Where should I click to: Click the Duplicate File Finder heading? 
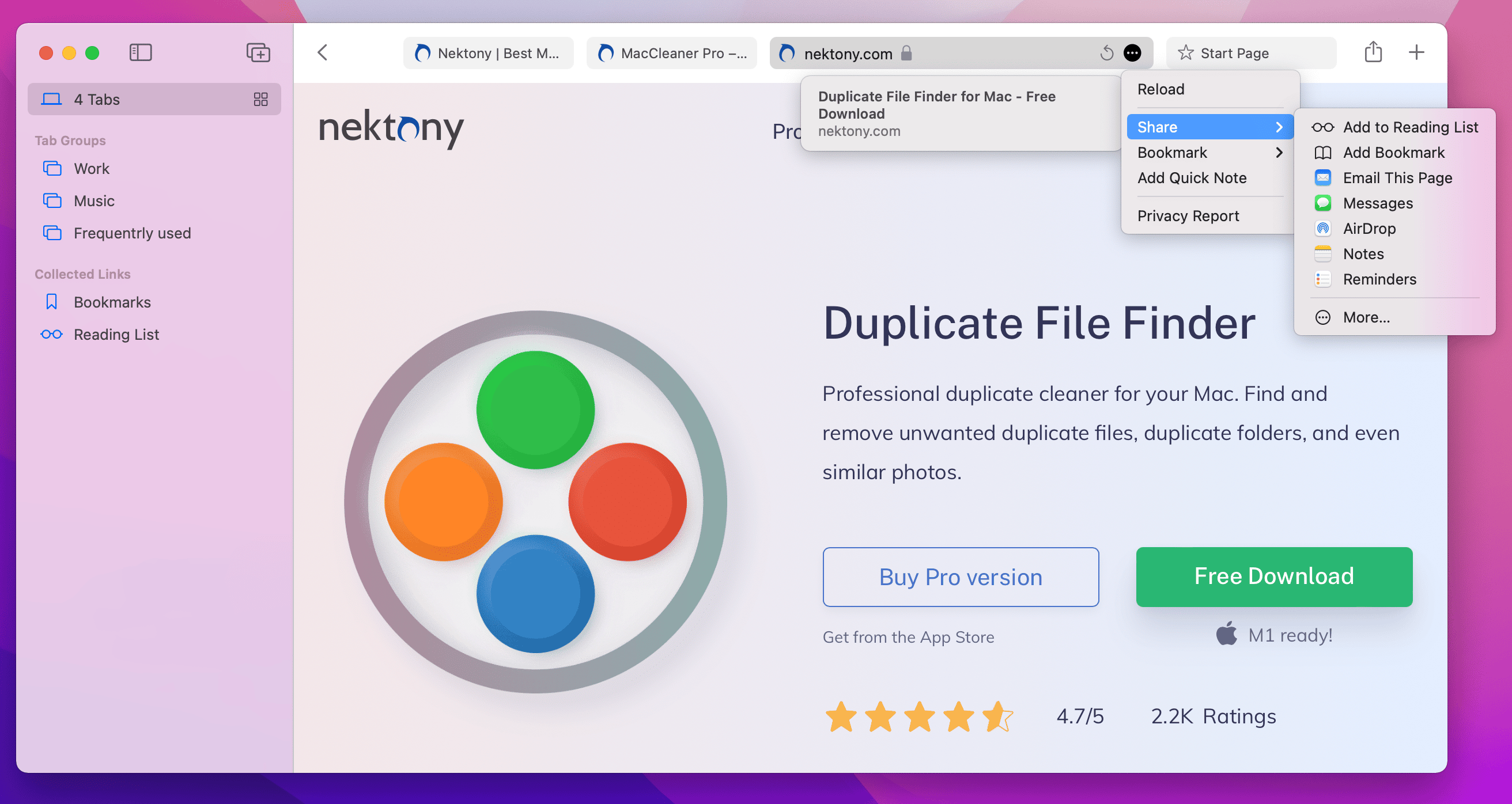(1039, 323)
